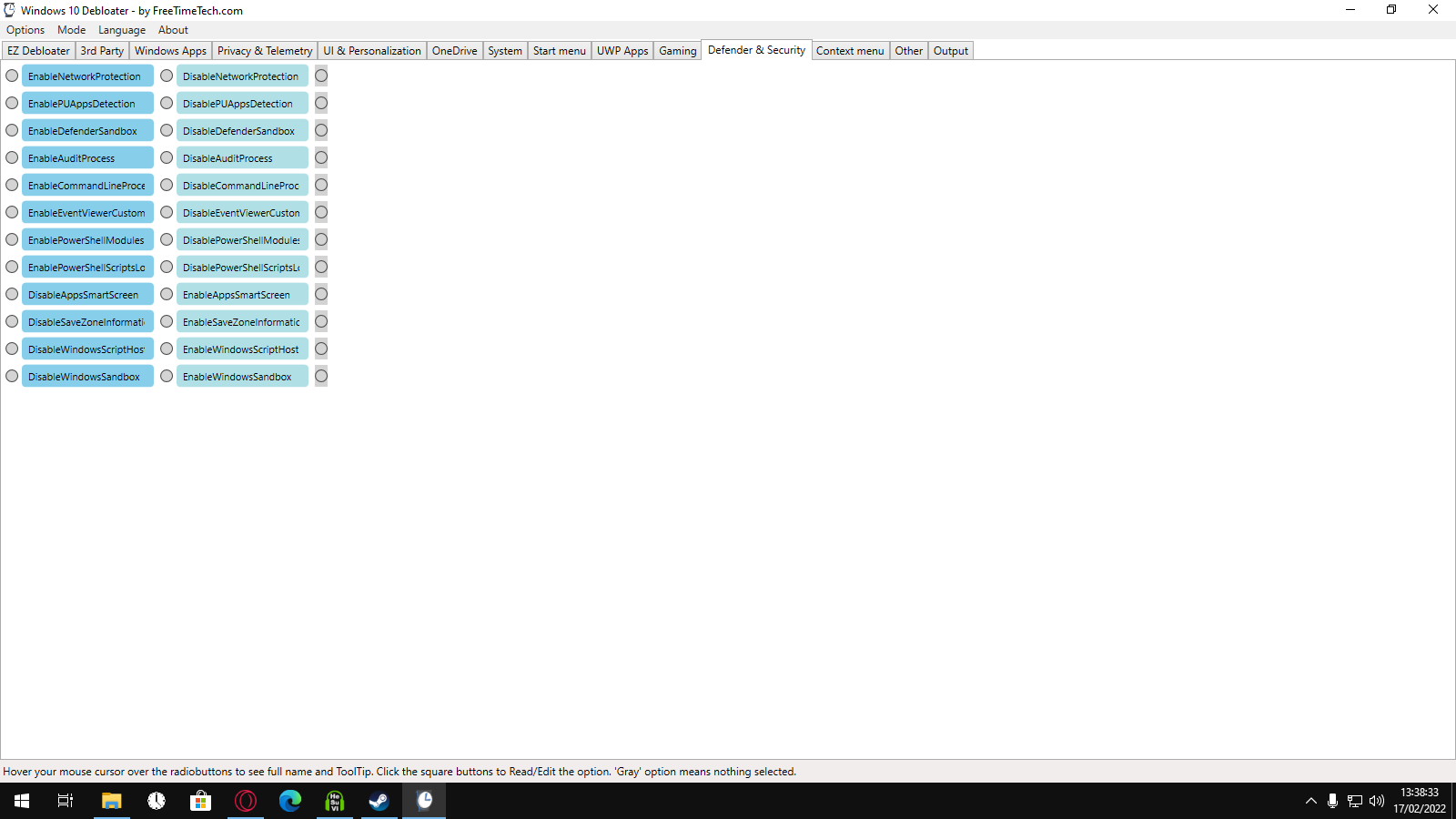Viewport: 1456px width, 819px height.
Task: Open File Explorer from the taskbar
Action: [x=111, y=801]
